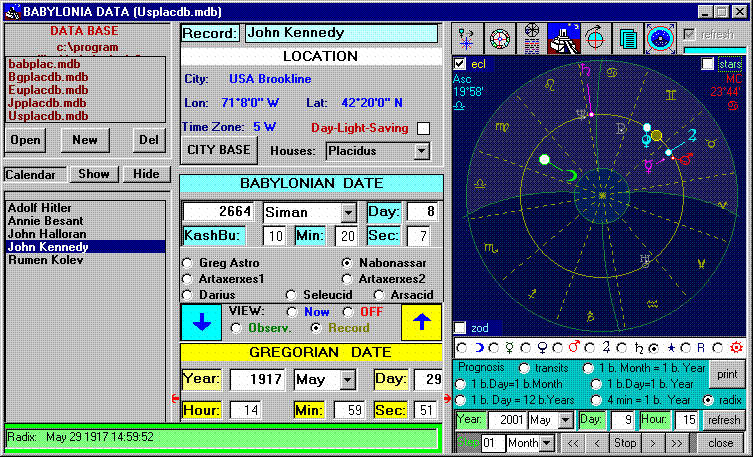Open the stacked documents toolbar icon
Viewport: 753px width, 457px height.
coord(627,38)
